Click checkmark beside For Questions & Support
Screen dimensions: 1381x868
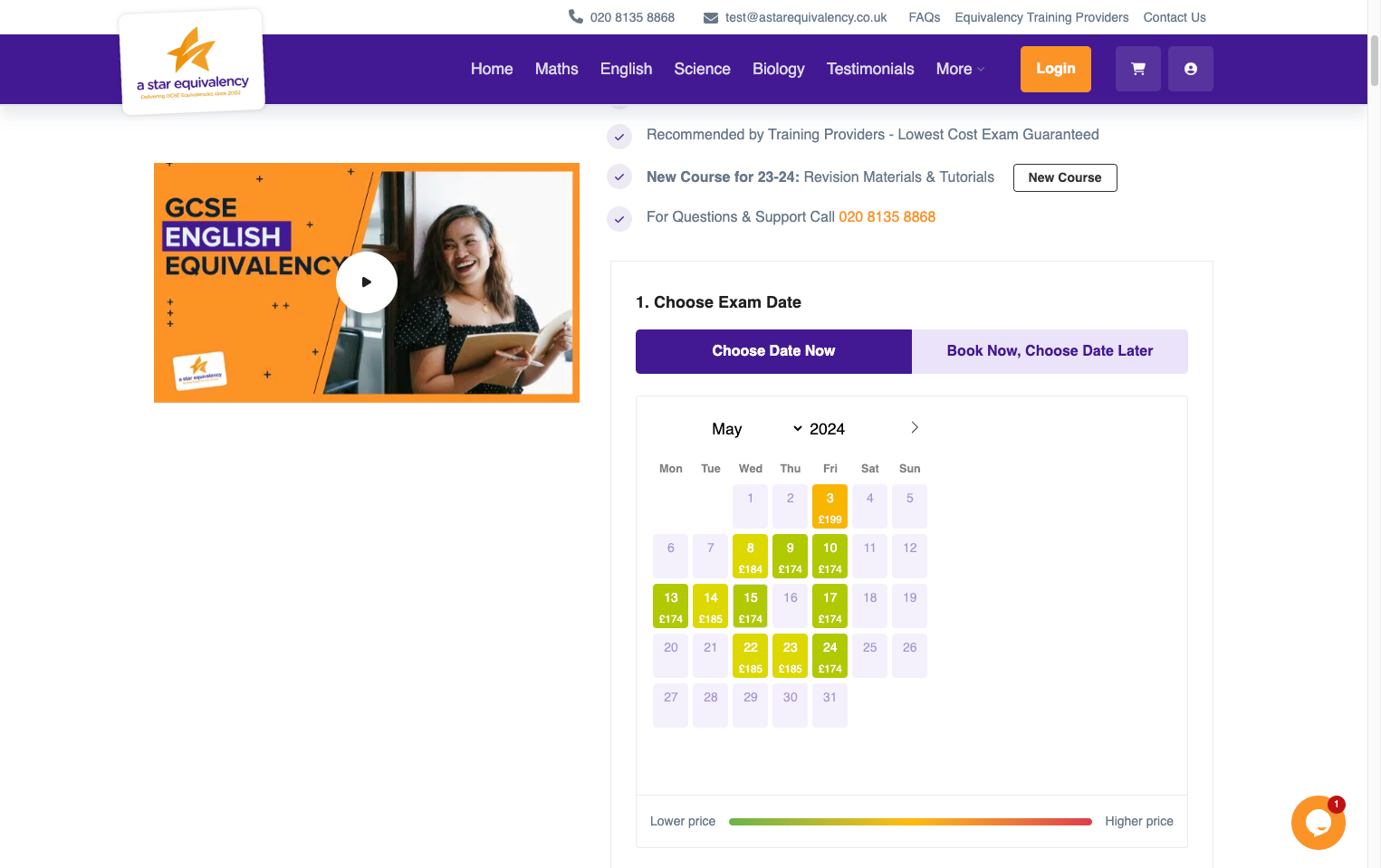(619, 218)
